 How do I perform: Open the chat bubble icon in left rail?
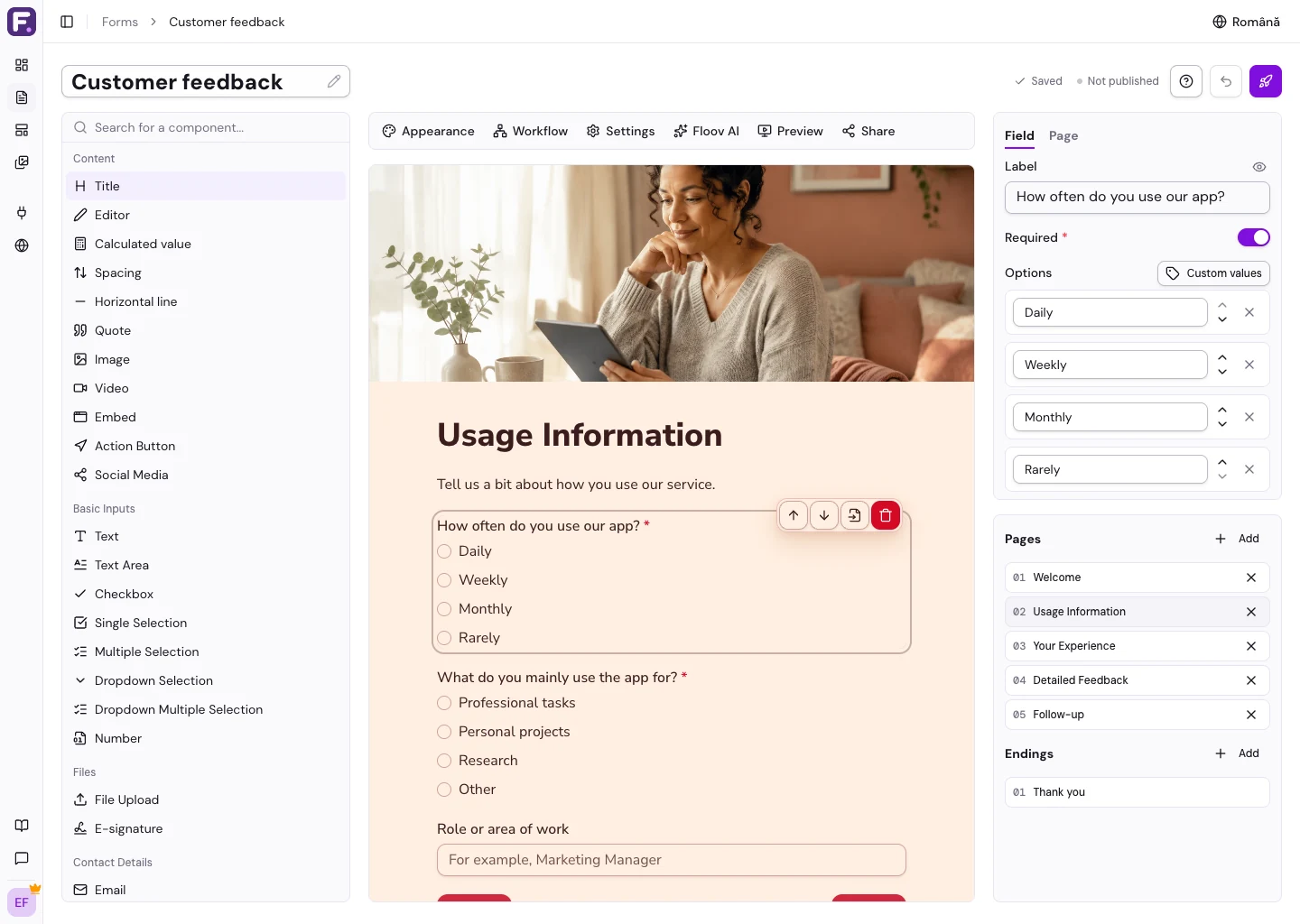pos(22,858)
